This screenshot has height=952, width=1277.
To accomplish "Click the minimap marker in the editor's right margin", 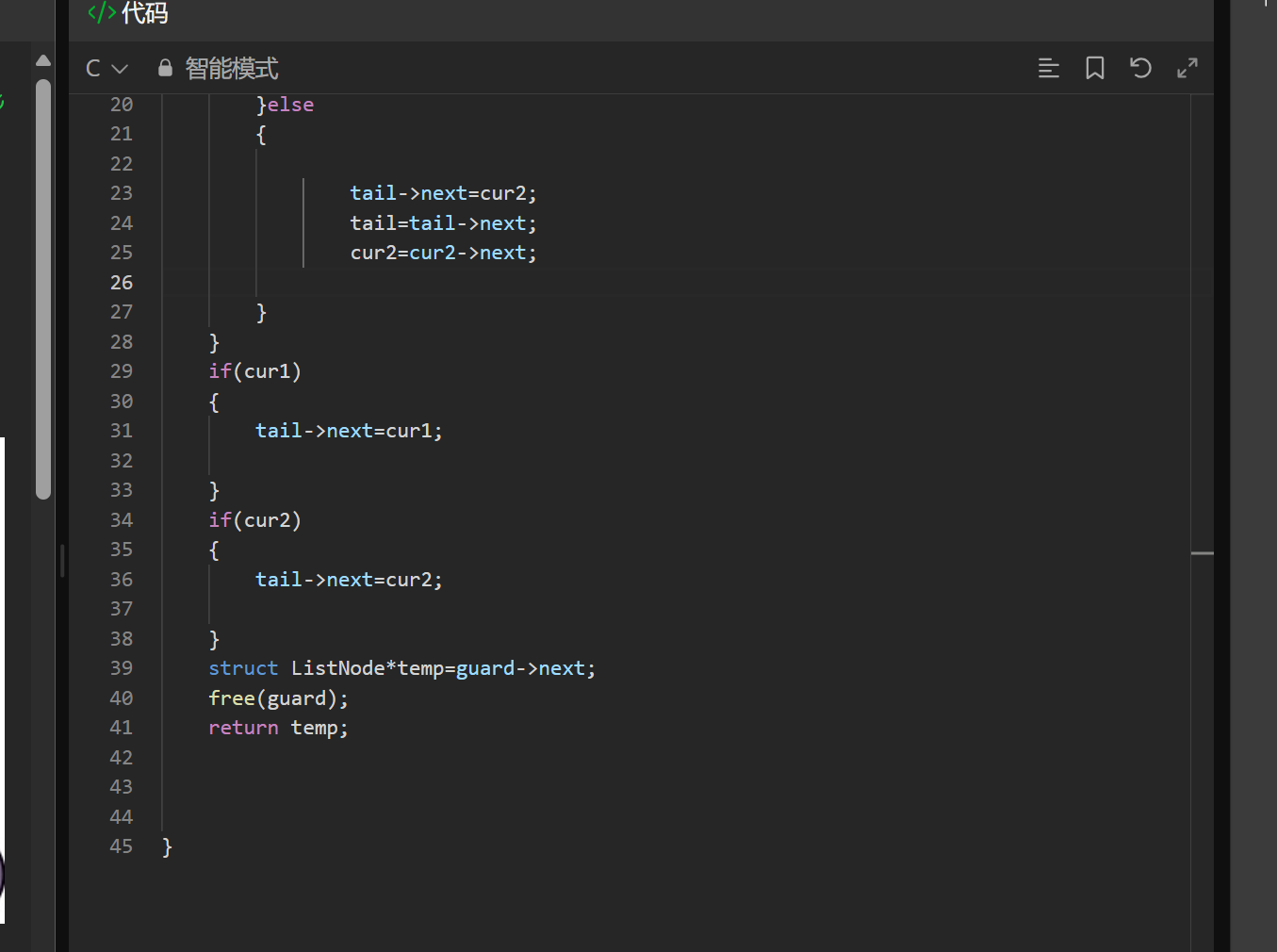I will [x=1203, y=553].
